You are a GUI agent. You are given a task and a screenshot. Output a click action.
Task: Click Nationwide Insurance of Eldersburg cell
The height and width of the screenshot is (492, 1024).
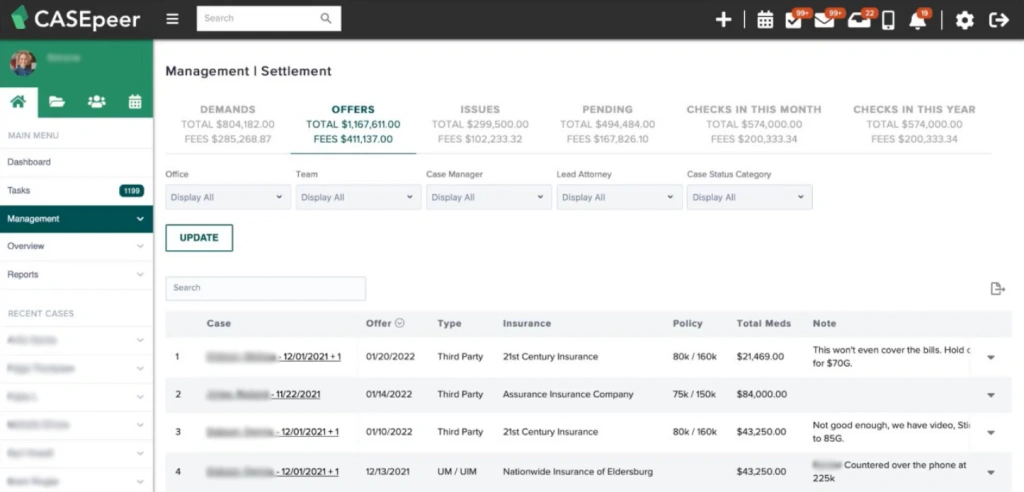tap(578, 472)
